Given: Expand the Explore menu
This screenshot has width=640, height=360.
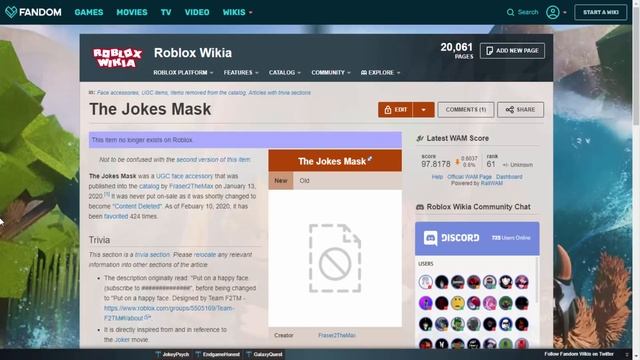Looking at the screenshot, I should click(380, 72).
